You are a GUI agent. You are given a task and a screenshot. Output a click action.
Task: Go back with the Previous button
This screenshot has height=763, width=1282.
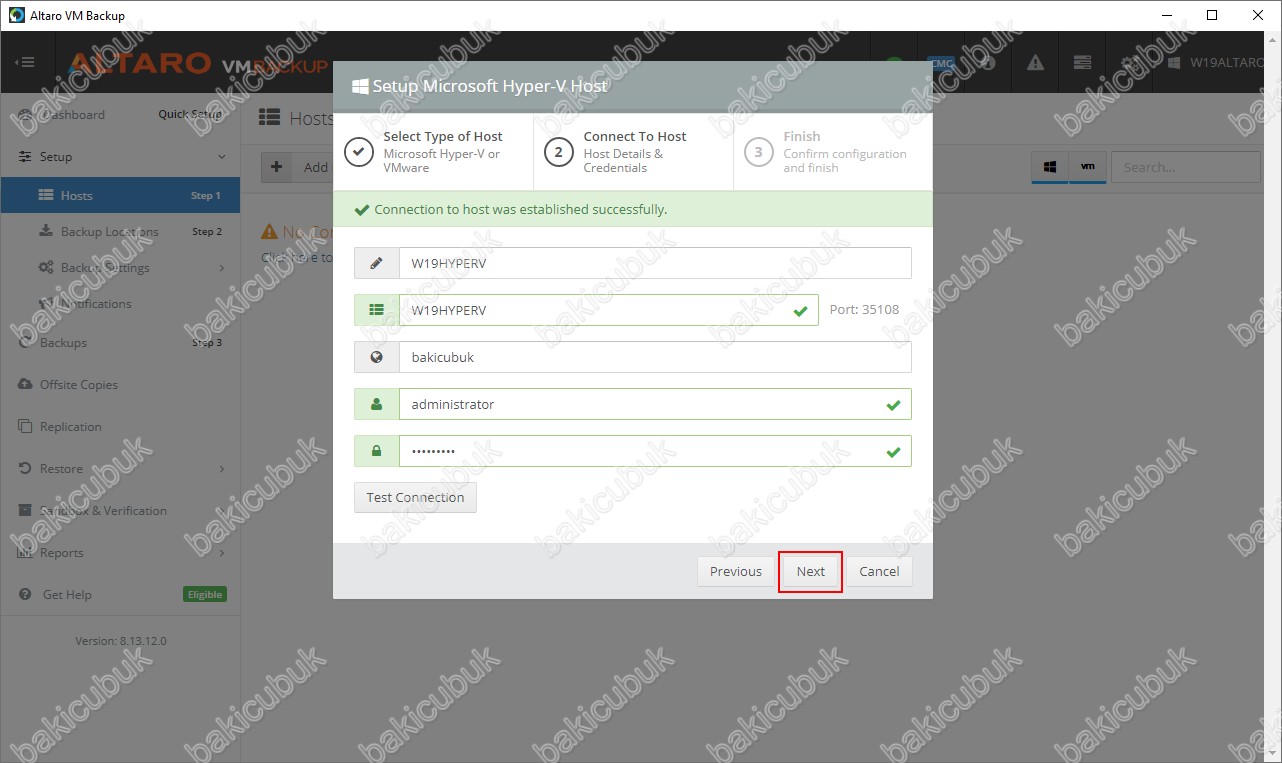(735, 571)
